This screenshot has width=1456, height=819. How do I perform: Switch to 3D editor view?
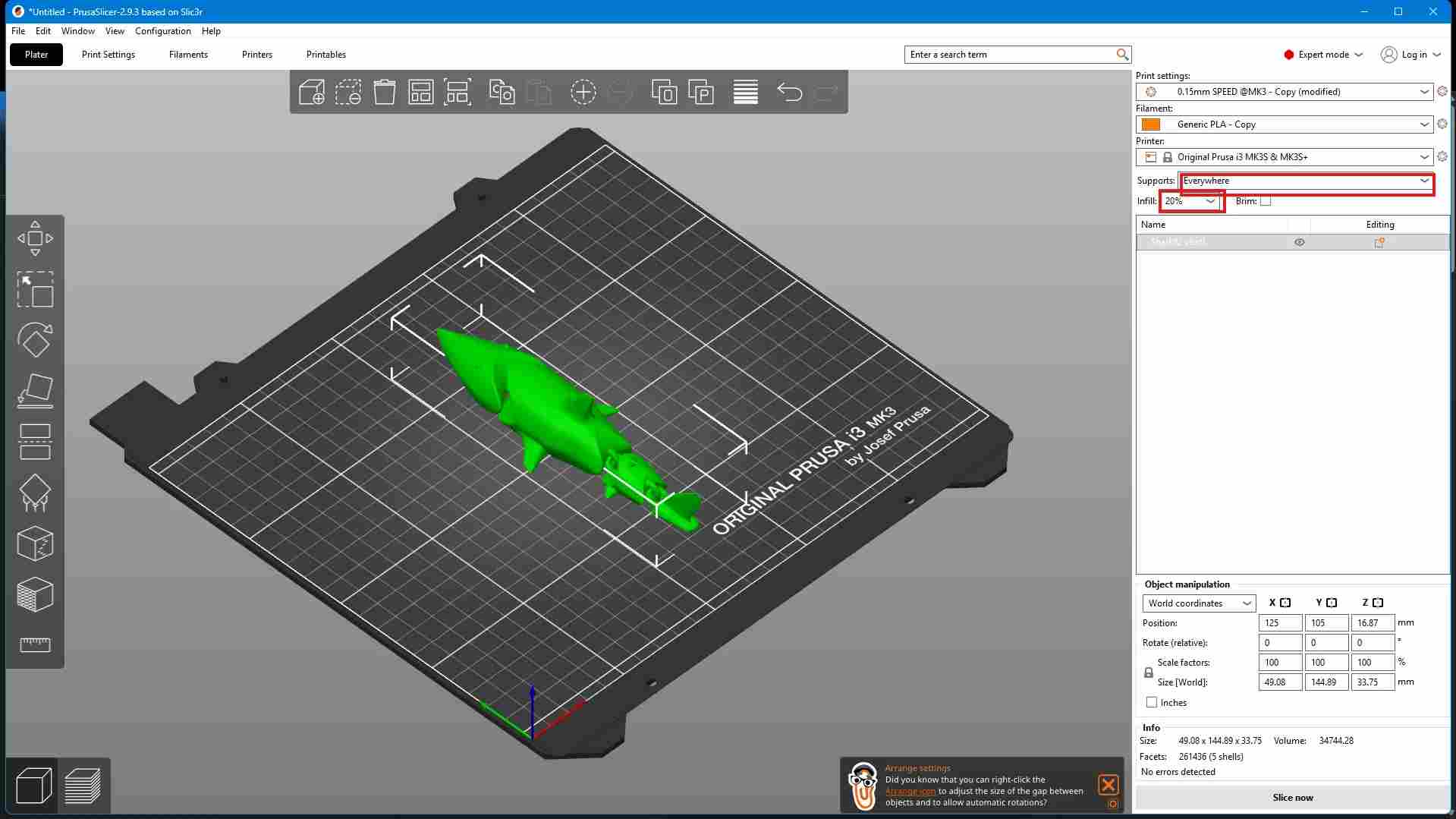coord(34,786)
